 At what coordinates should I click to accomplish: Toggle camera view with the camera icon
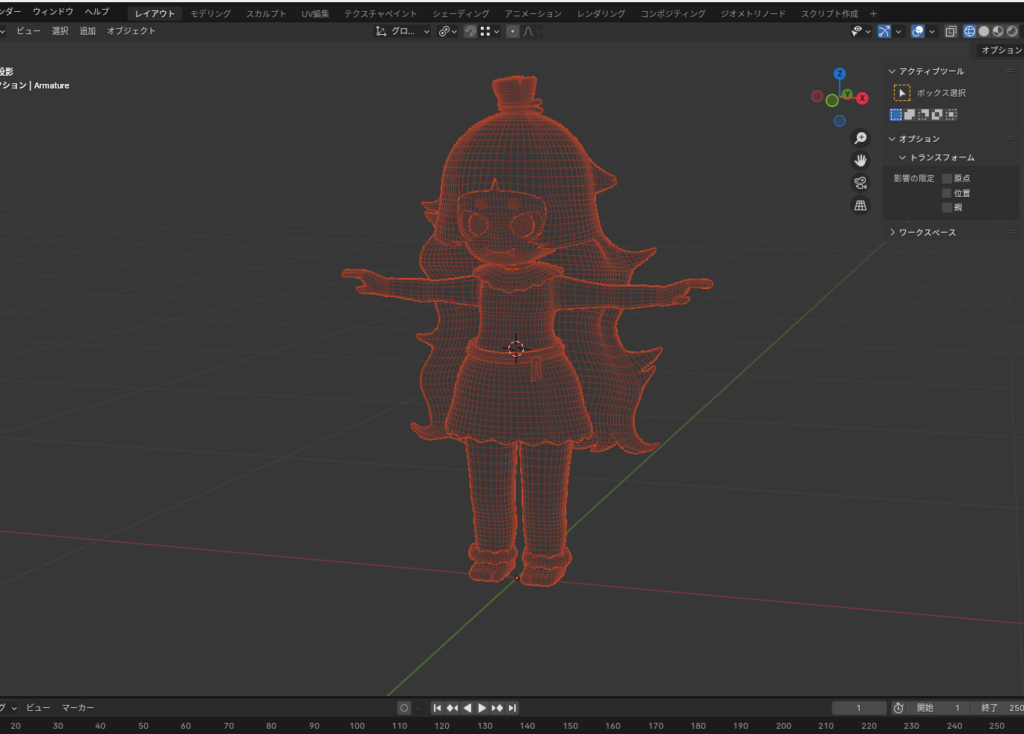860,183
